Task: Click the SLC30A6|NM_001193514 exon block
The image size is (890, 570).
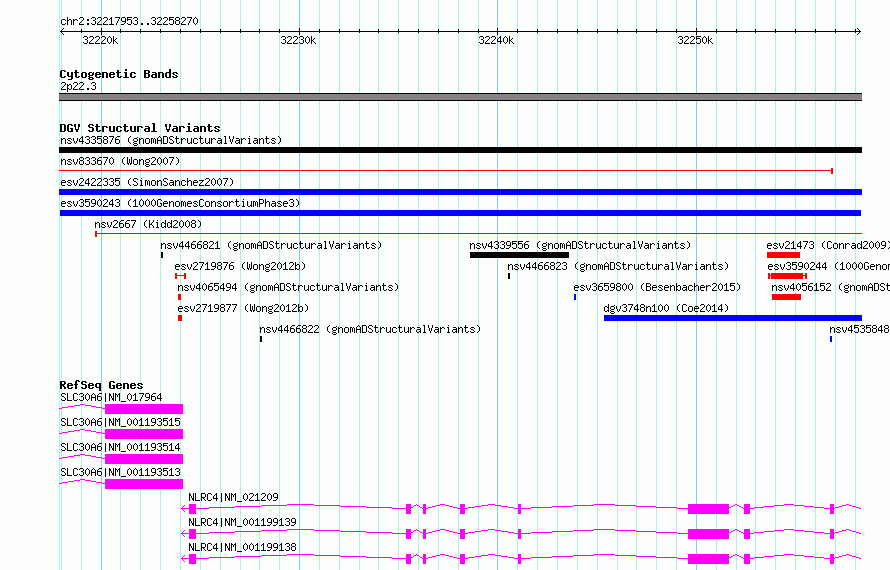Action: click(x=144, y=459)
